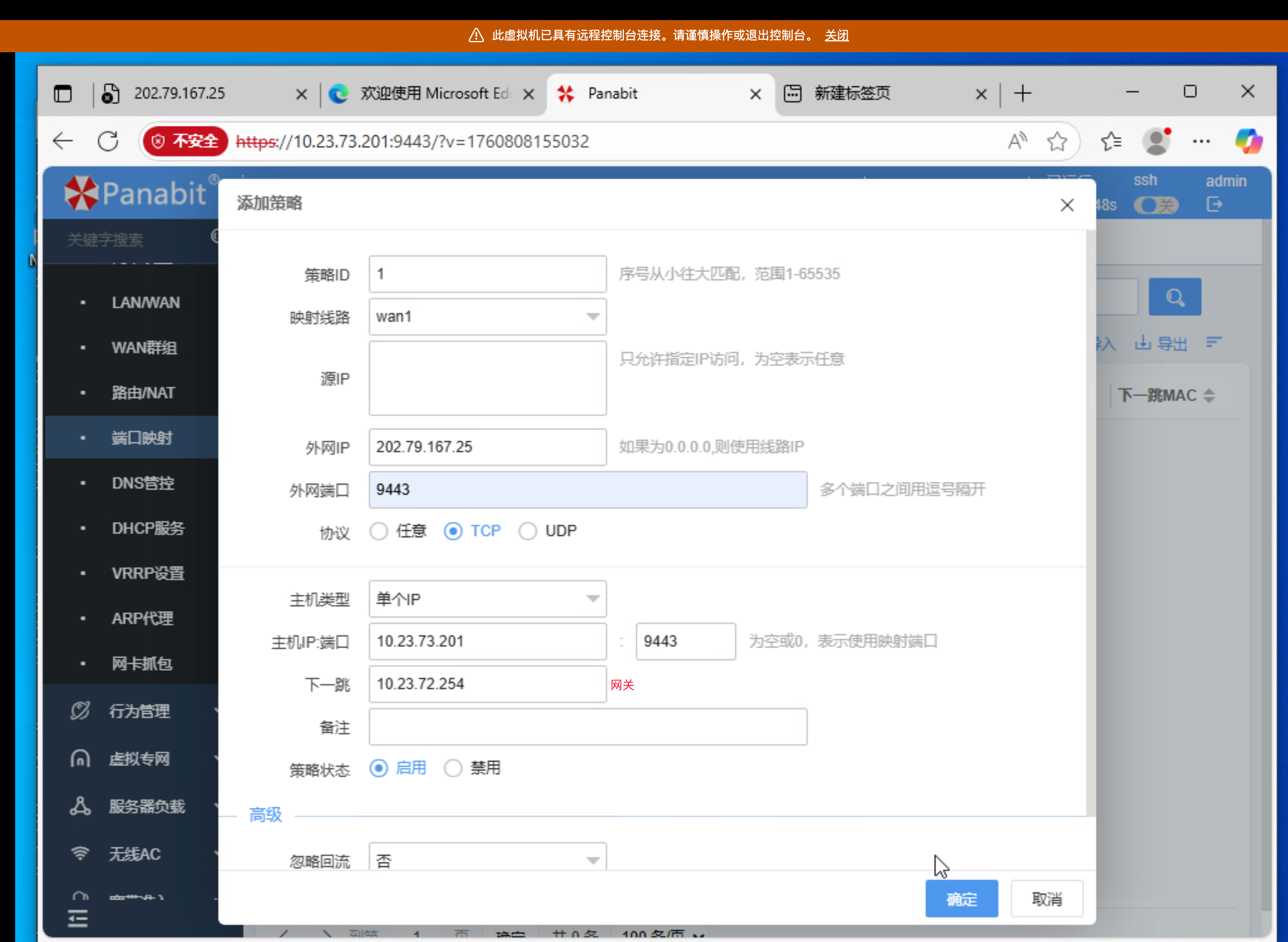Image resolution: width=1288 pixels, height=942 pixels.
Task: Click the Read Aloud icon in address bar
Action: coord(1017,141)
